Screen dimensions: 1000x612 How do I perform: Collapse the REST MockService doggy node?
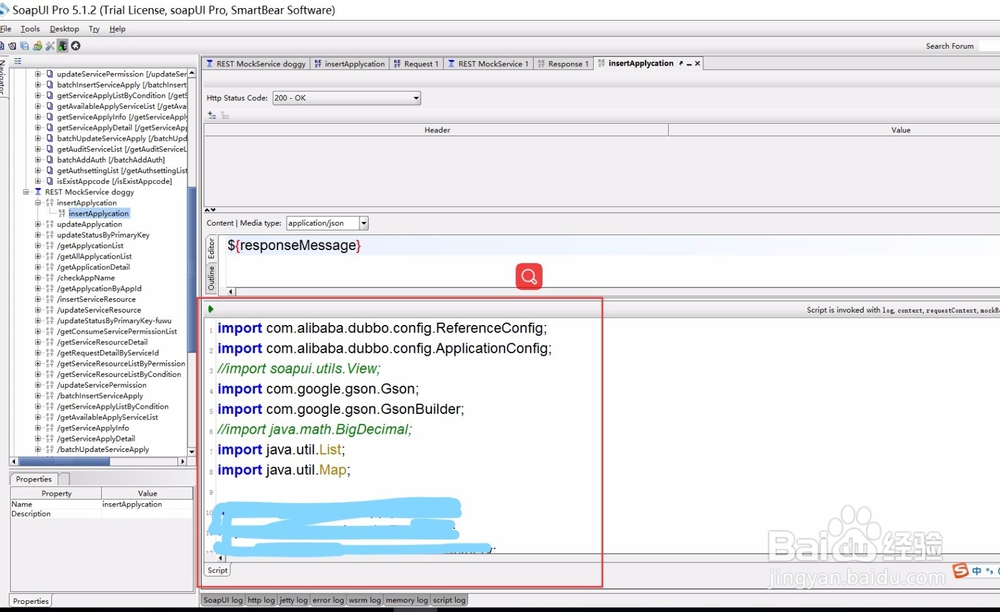pyautogui.click(x=26, y=192)
